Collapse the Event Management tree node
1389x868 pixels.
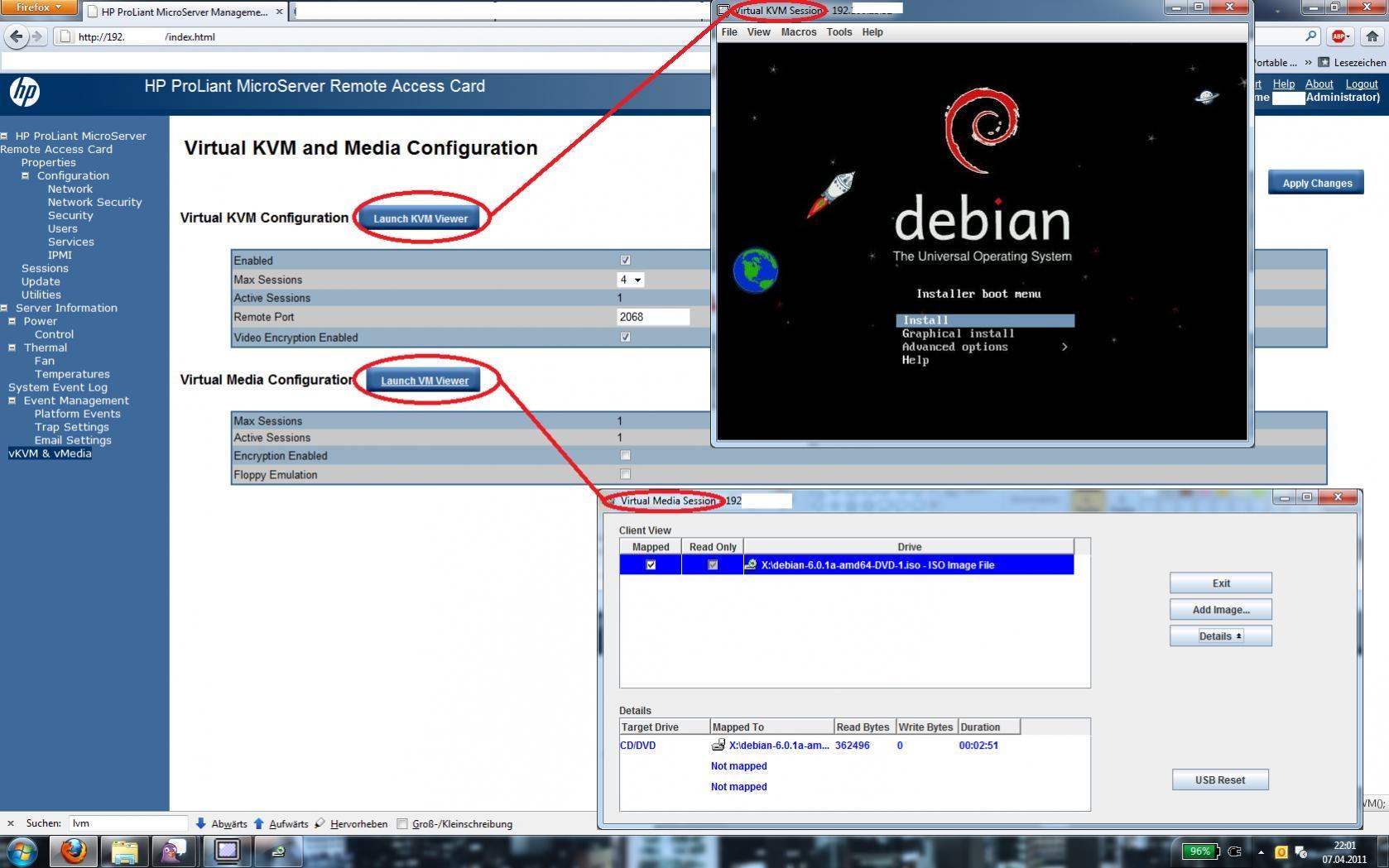point(12,400)
